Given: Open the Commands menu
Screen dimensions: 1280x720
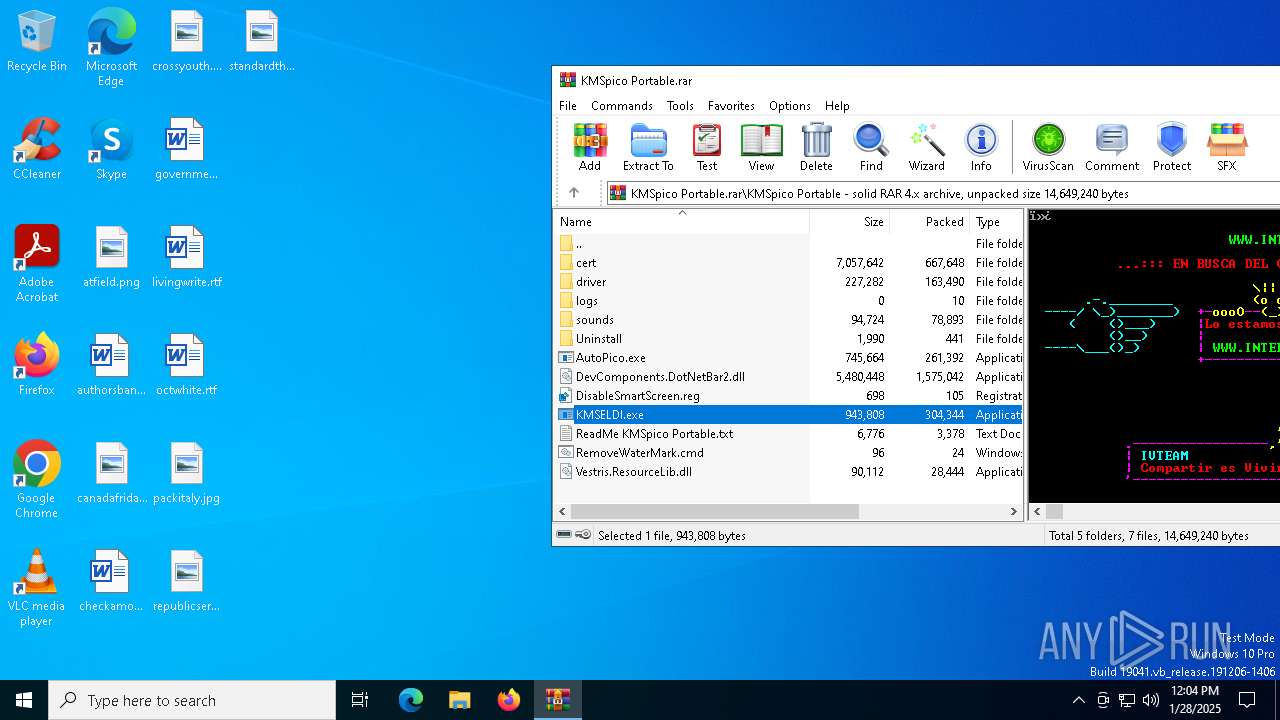Looking at the screenshot, I should (x=622, y=105).
